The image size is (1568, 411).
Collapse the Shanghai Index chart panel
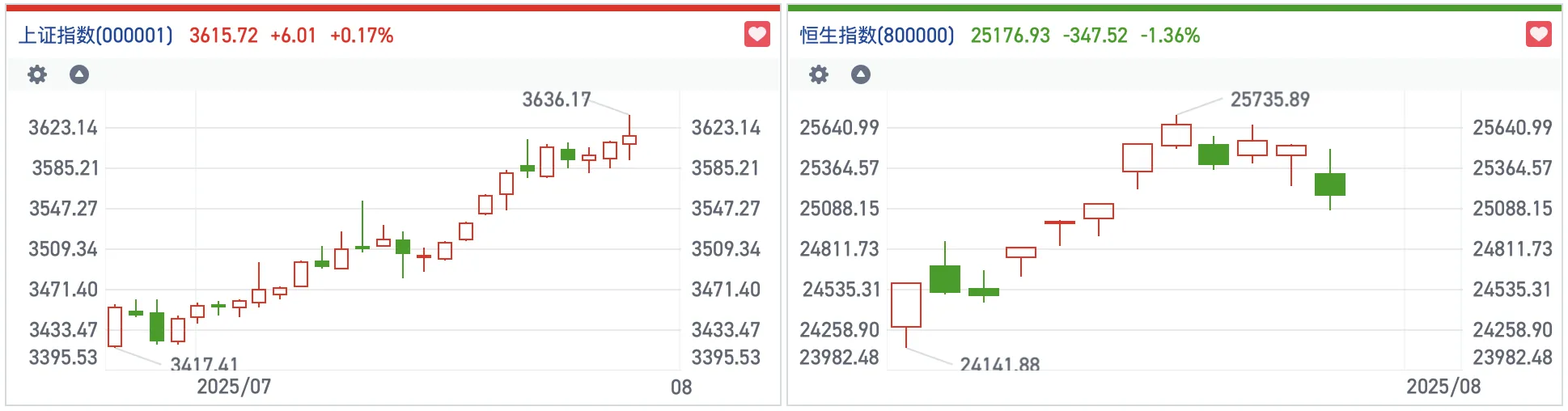pyautogui.click(x=79, y=75)
